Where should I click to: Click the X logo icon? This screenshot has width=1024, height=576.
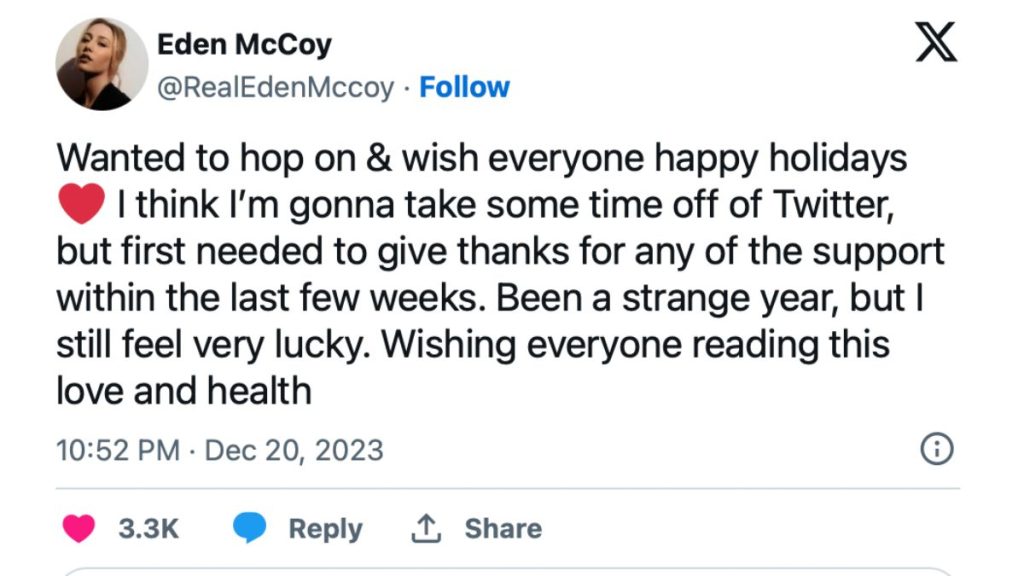tap(936, 44)
